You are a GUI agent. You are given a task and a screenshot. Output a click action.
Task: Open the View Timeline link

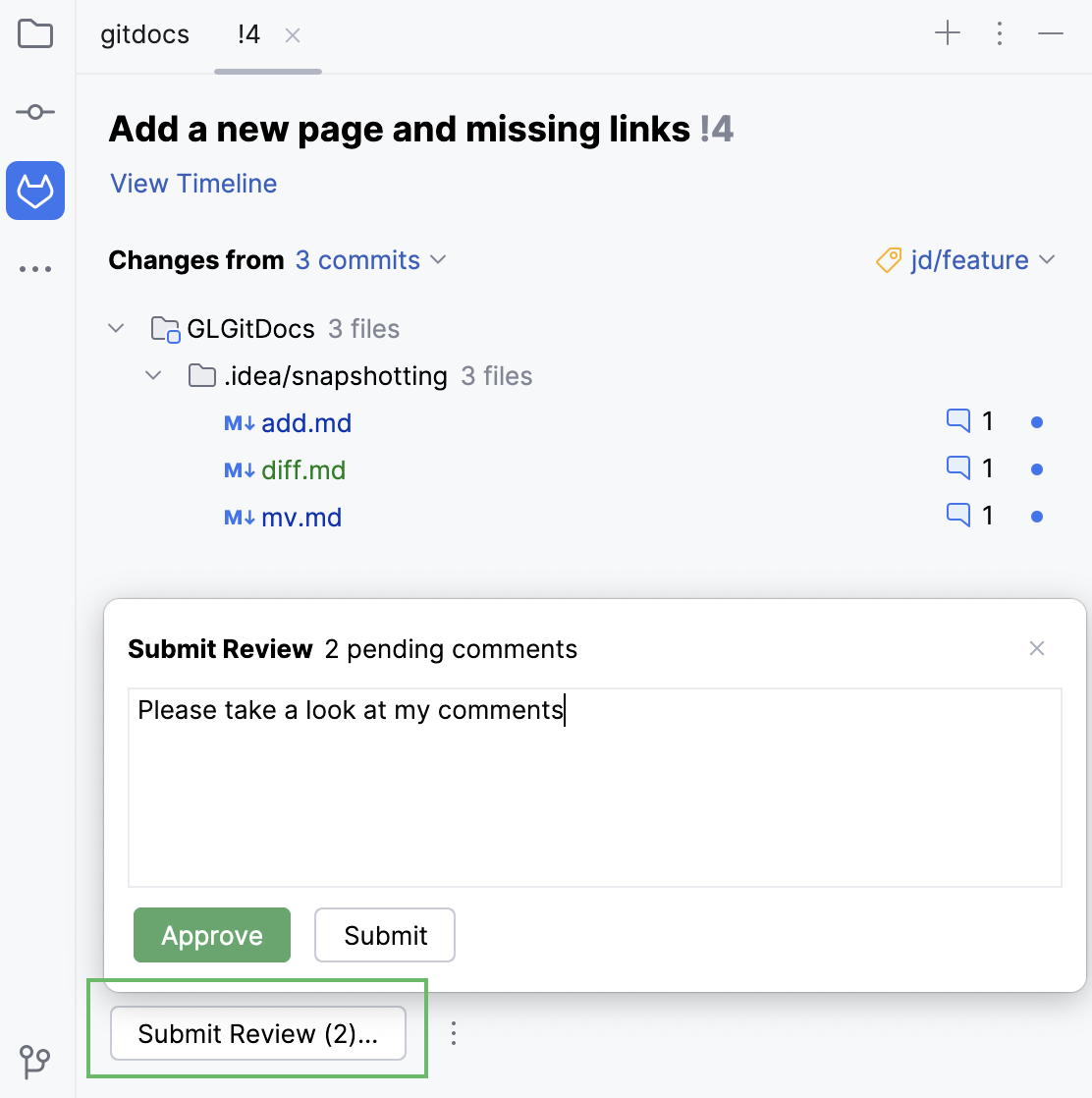pyautogui.click(x=192, y=184)
